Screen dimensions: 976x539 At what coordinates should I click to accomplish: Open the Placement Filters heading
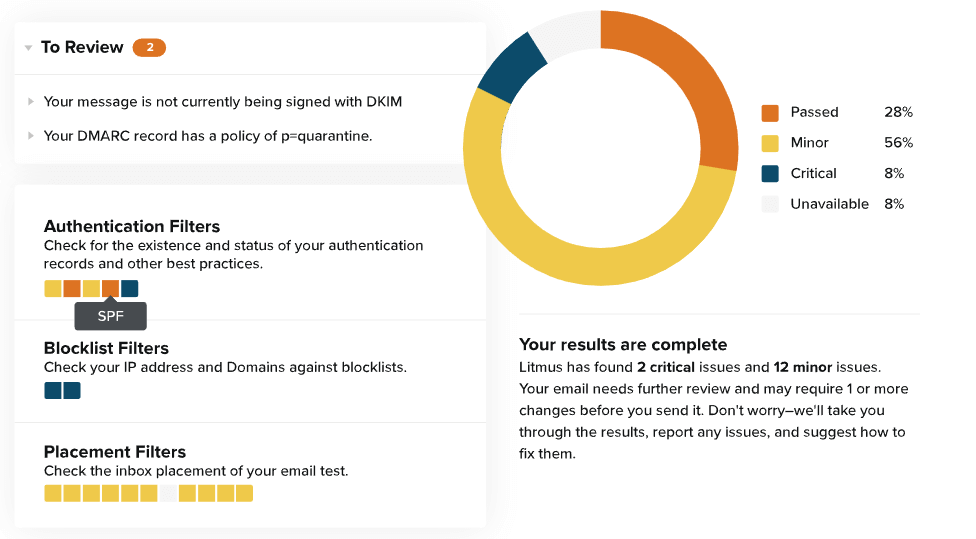click(x=115, y=452)
